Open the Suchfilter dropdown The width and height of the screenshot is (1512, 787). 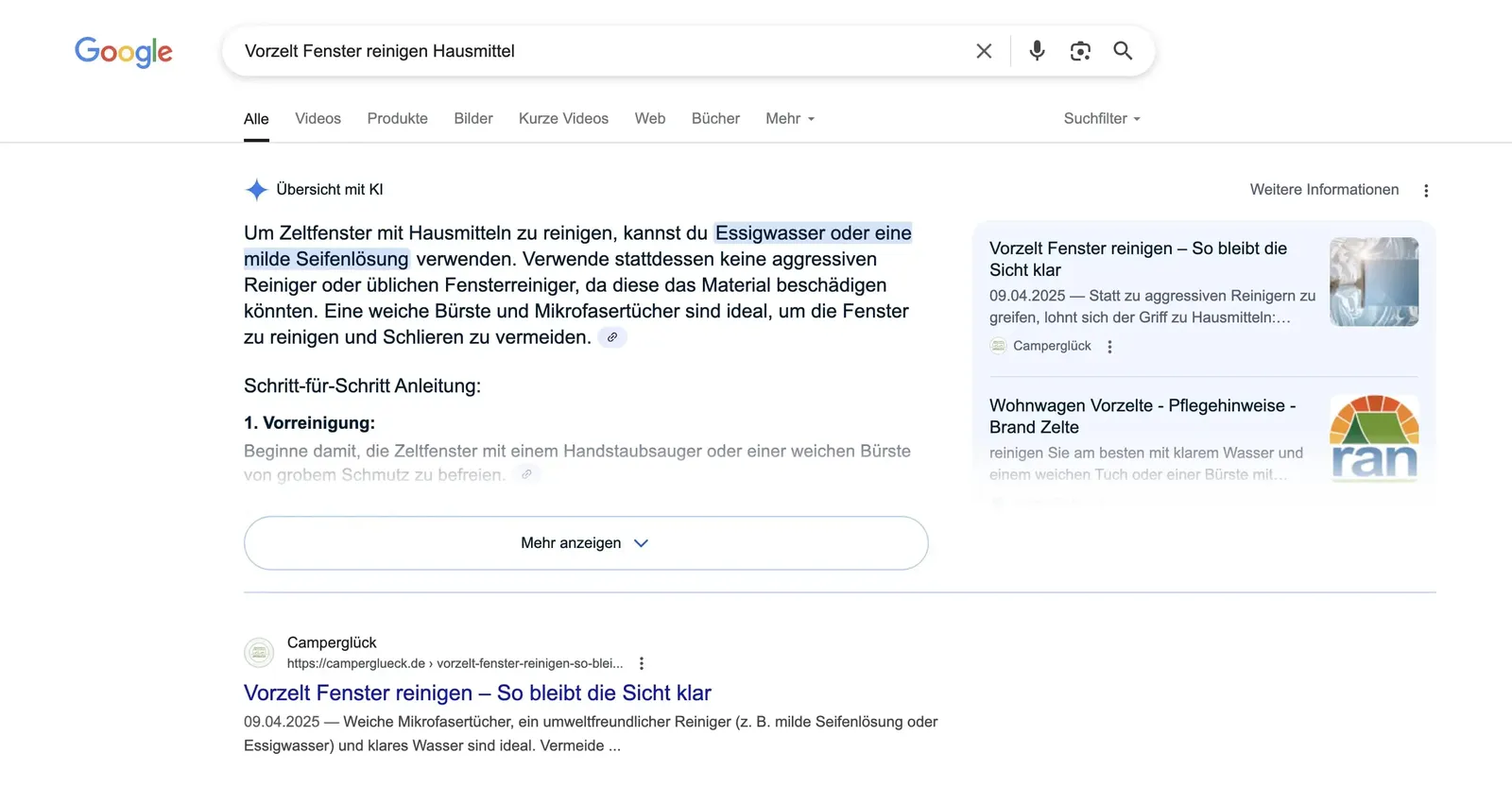coord(1102,119)
